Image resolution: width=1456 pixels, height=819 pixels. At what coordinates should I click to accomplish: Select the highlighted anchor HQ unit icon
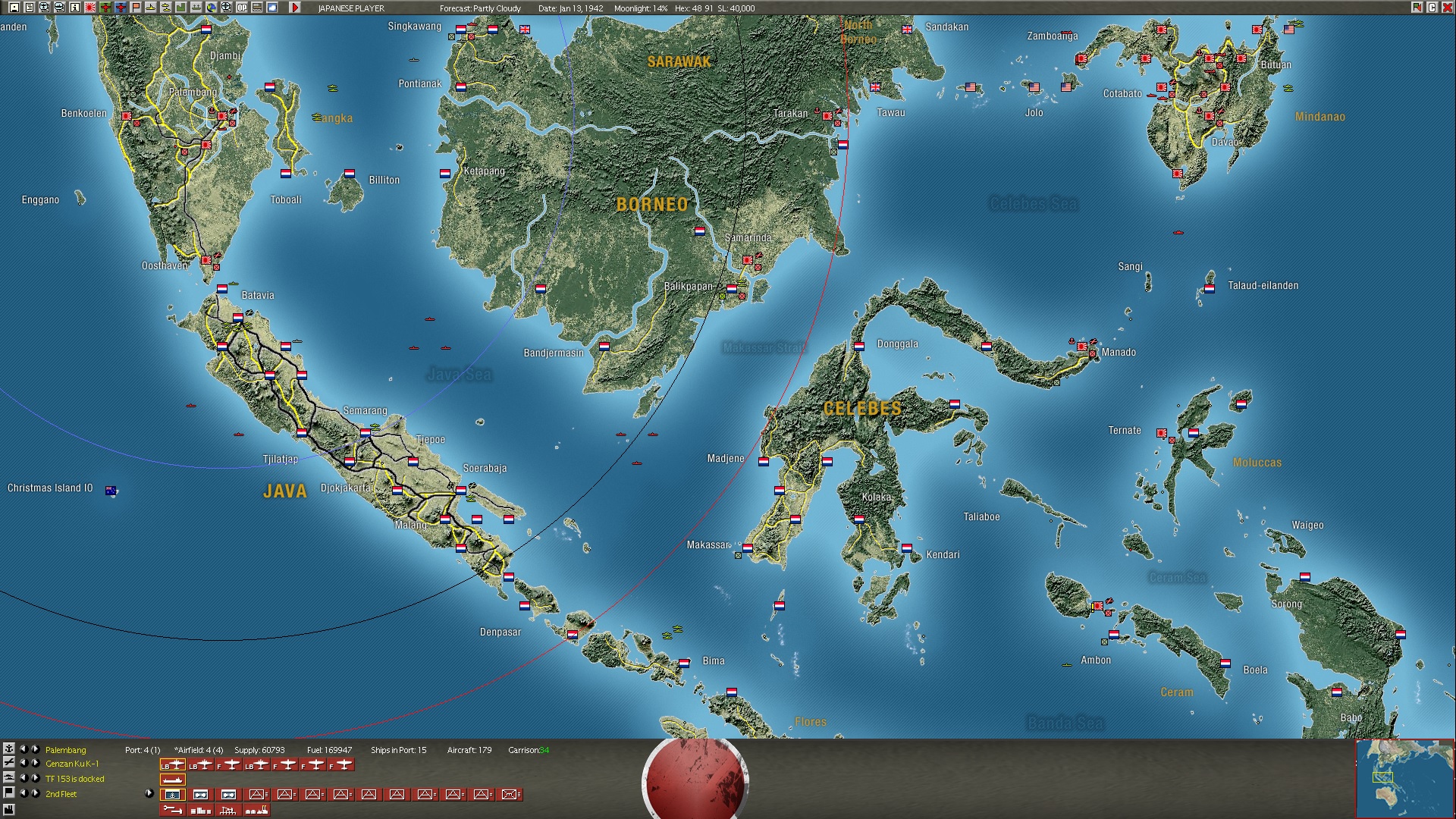click(173, 795)
